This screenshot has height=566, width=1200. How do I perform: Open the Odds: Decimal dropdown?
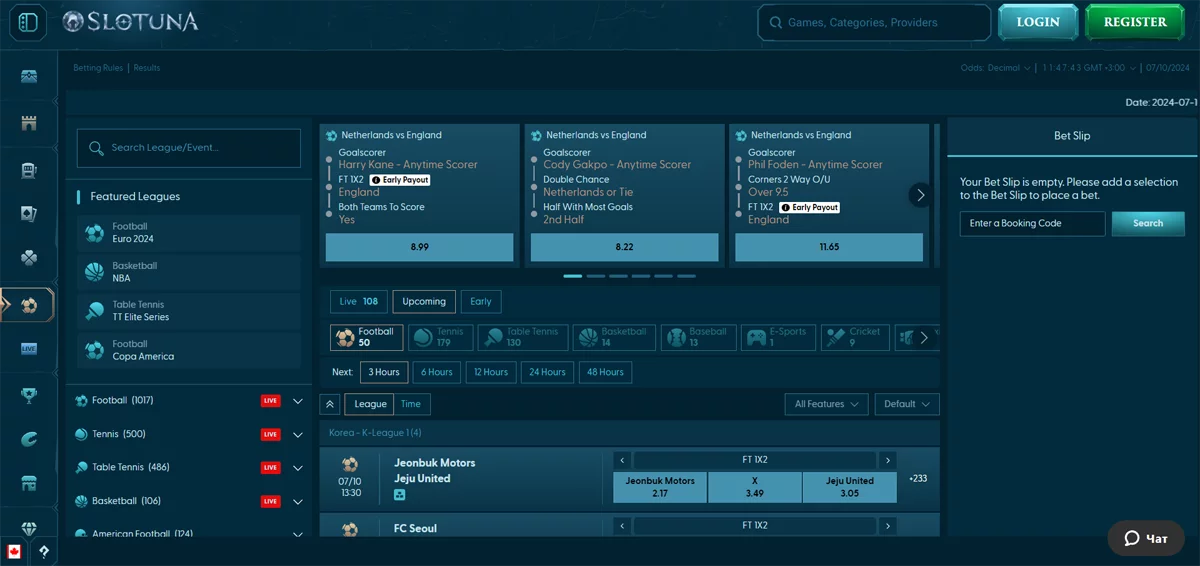click(x=996, y=68)
